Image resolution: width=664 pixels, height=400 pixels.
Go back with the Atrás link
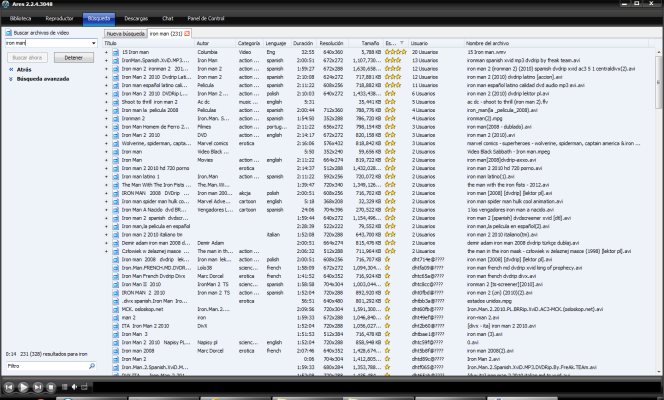point(24,69)
